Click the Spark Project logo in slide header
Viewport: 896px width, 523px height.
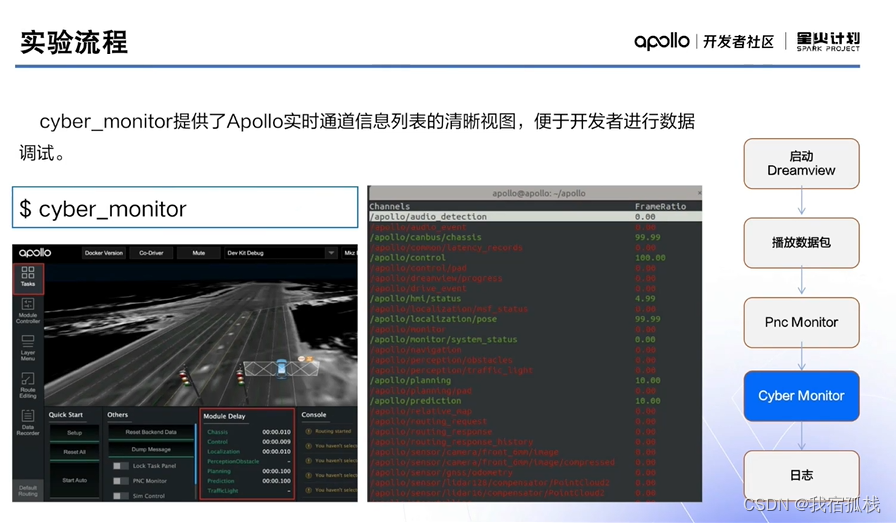[x=828, y=41]
